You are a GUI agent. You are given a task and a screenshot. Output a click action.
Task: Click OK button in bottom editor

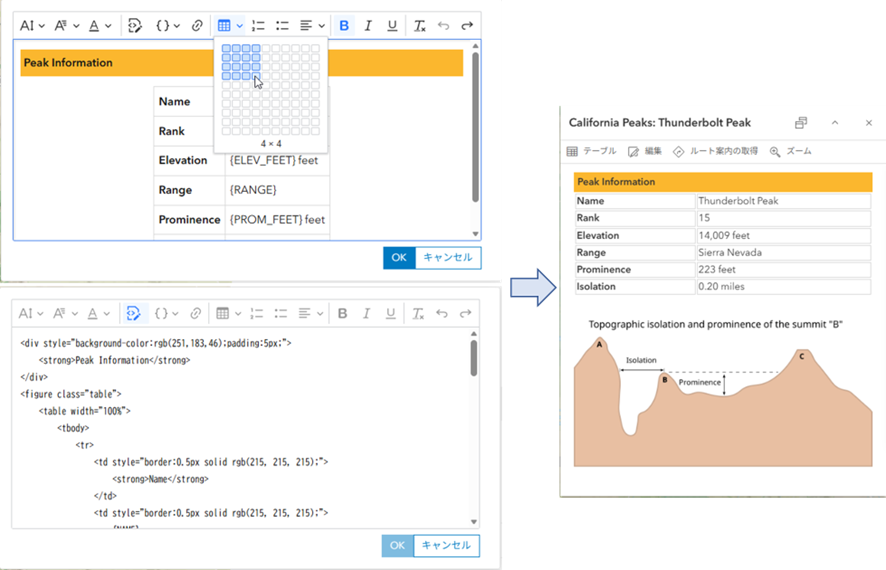click(397, 546)
